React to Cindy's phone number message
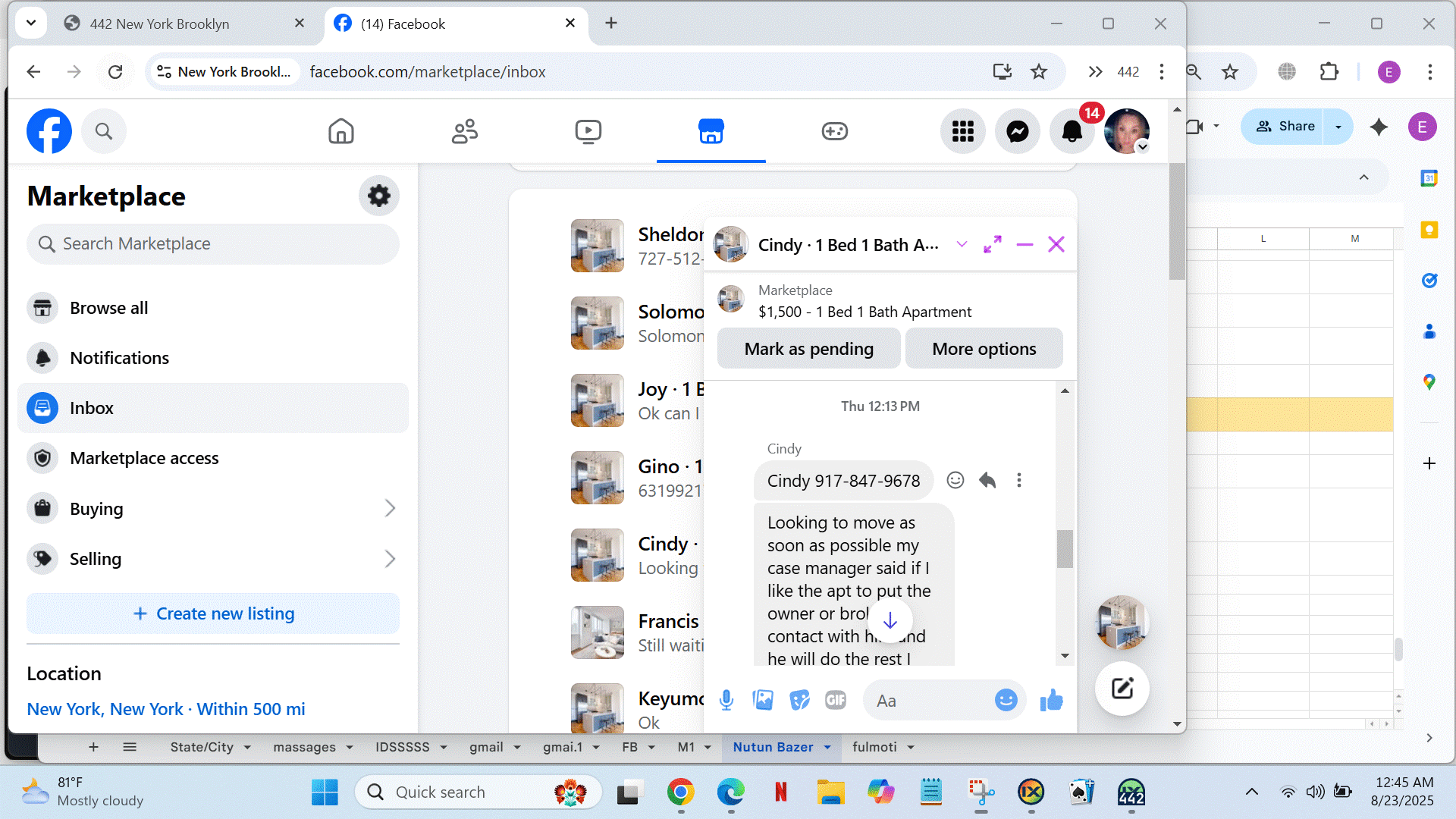1456x819 pixels. 955,480
